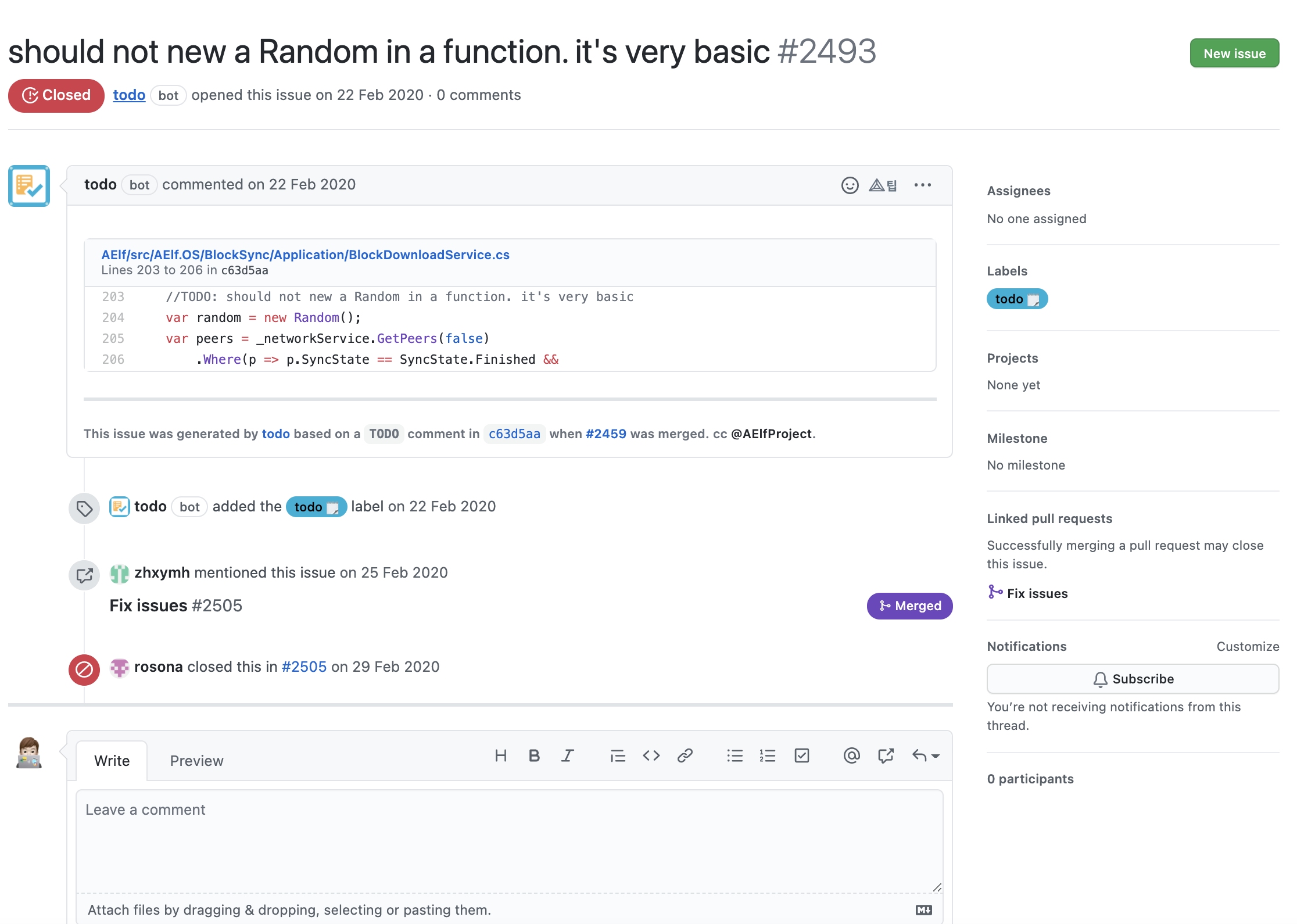Open the saved replies dropdown arrow

pos(926,755)
